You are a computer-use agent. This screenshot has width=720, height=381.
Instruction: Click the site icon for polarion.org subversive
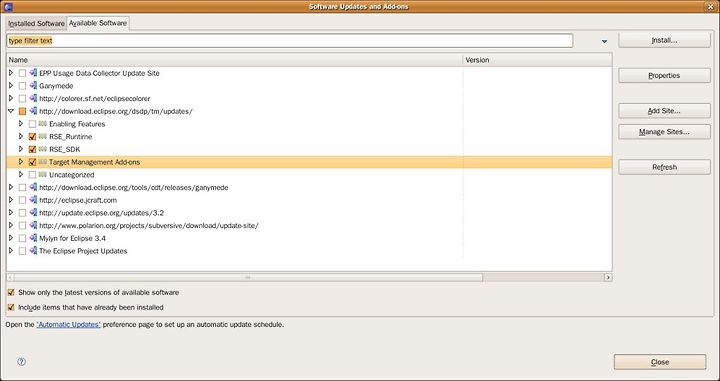click(33, 225)
